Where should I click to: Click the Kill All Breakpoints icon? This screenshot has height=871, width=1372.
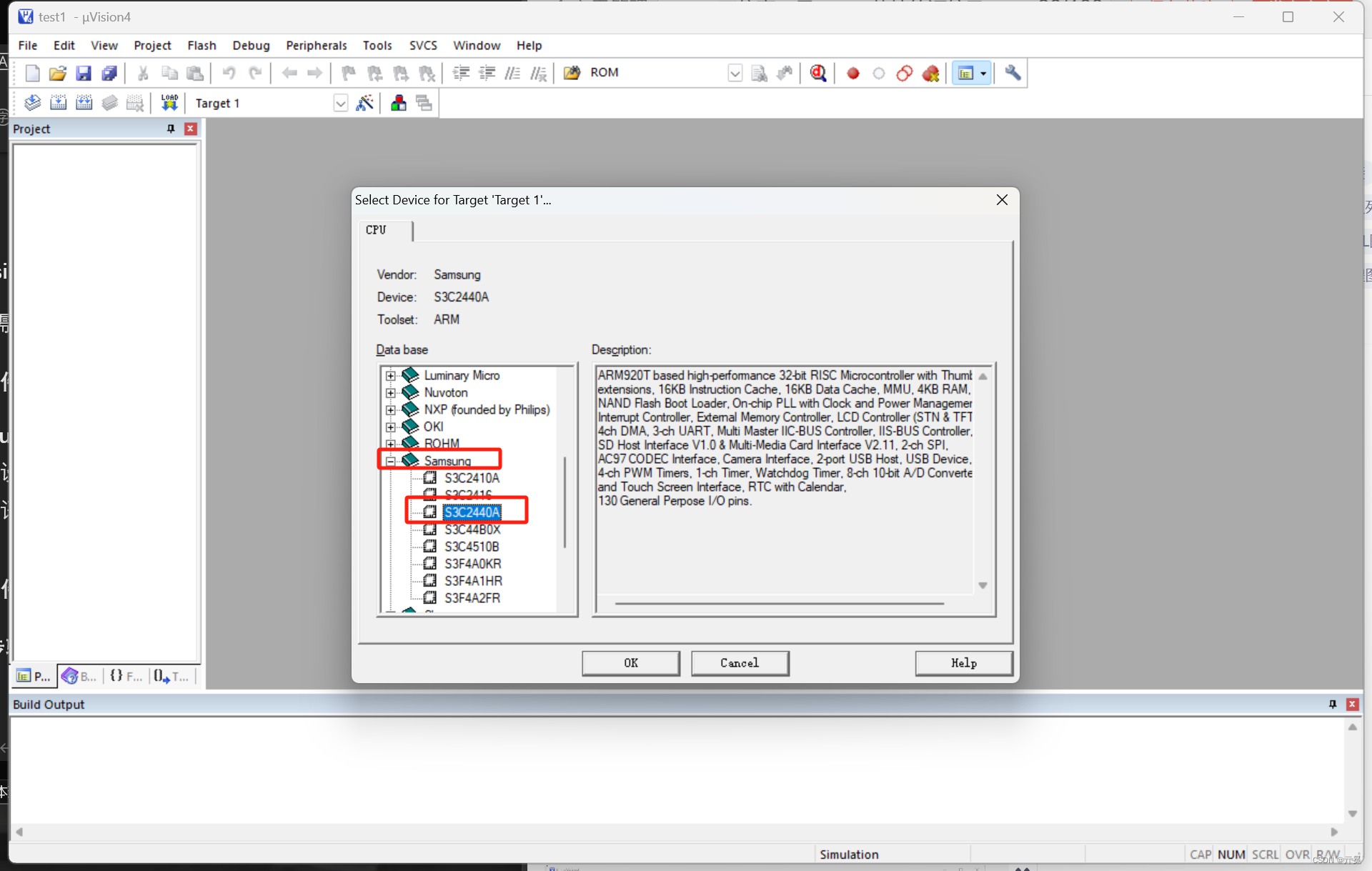click(930, 73)
